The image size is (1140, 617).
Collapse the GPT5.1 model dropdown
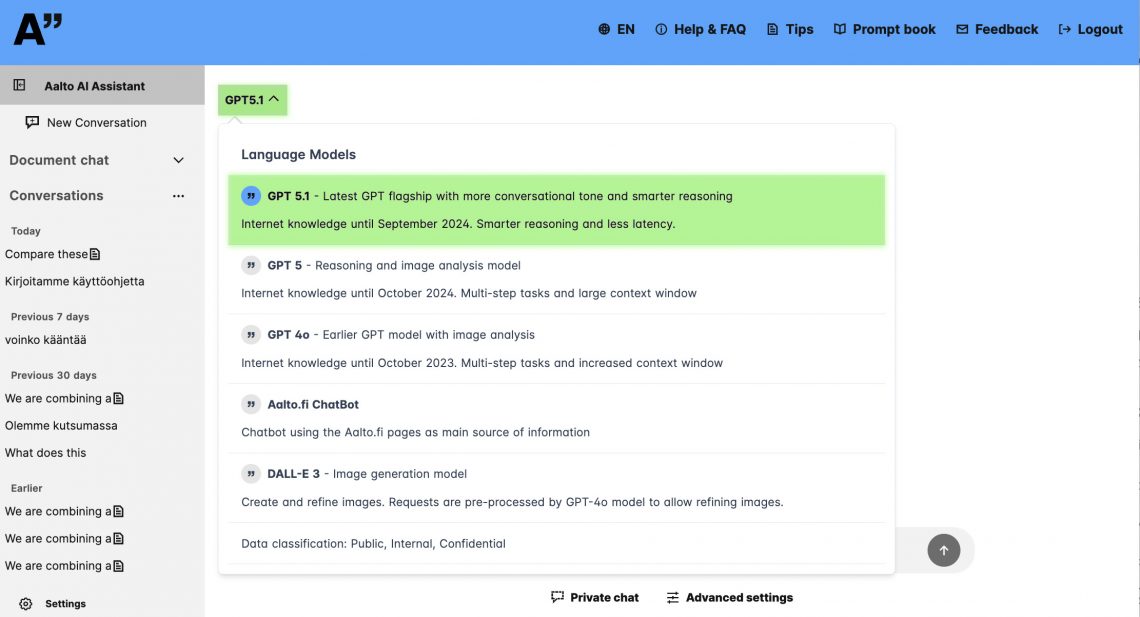[252, 100]
